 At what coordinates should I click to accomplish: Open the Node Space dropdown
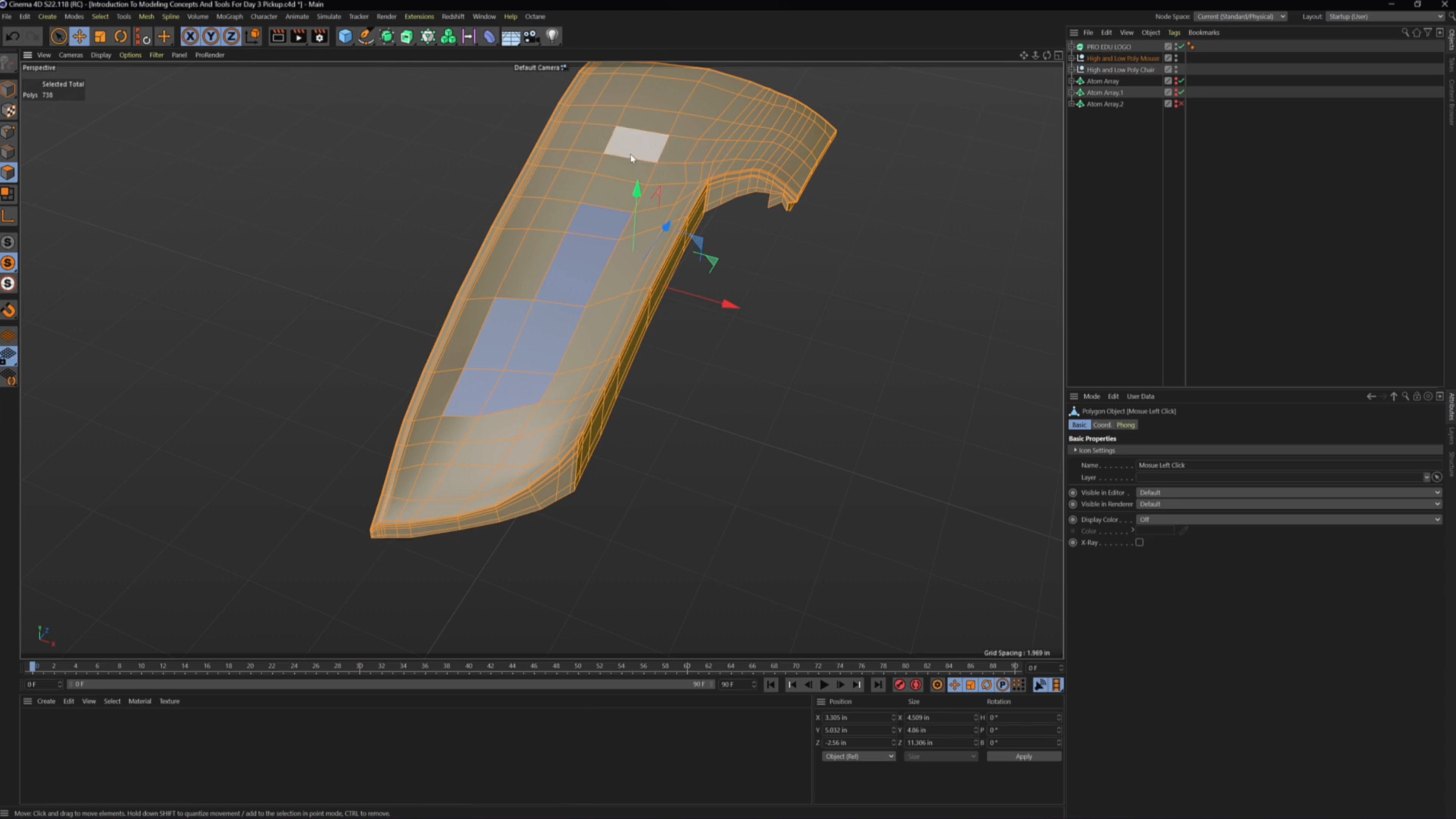pos(1240,16)
